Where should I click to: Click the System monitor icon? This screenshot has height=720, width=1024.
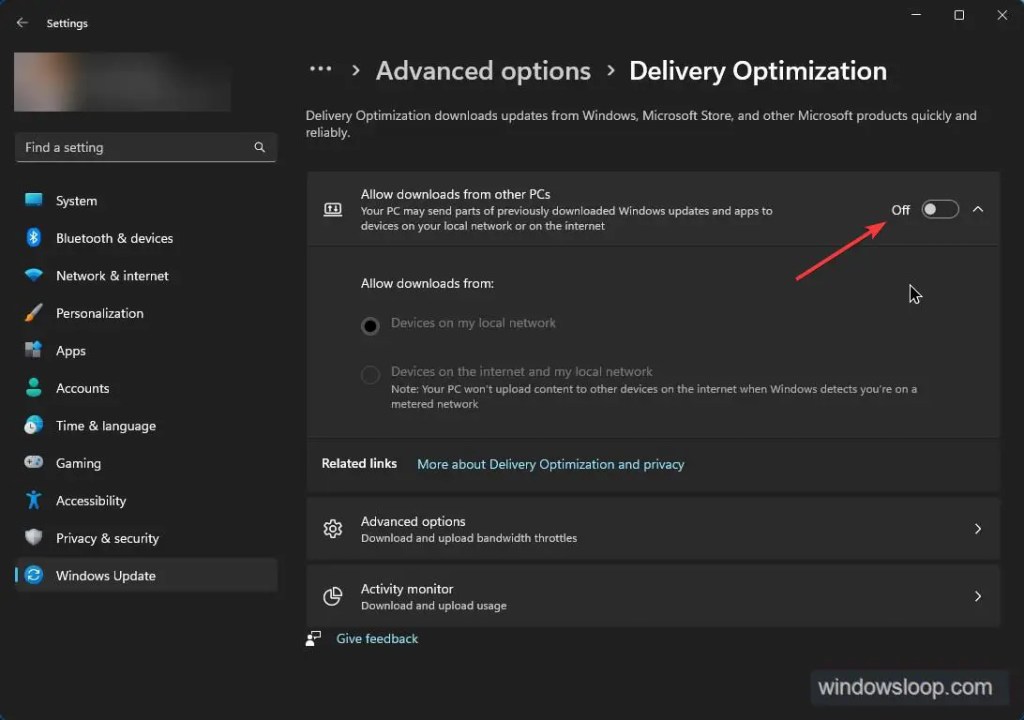[x=33, y=200]
